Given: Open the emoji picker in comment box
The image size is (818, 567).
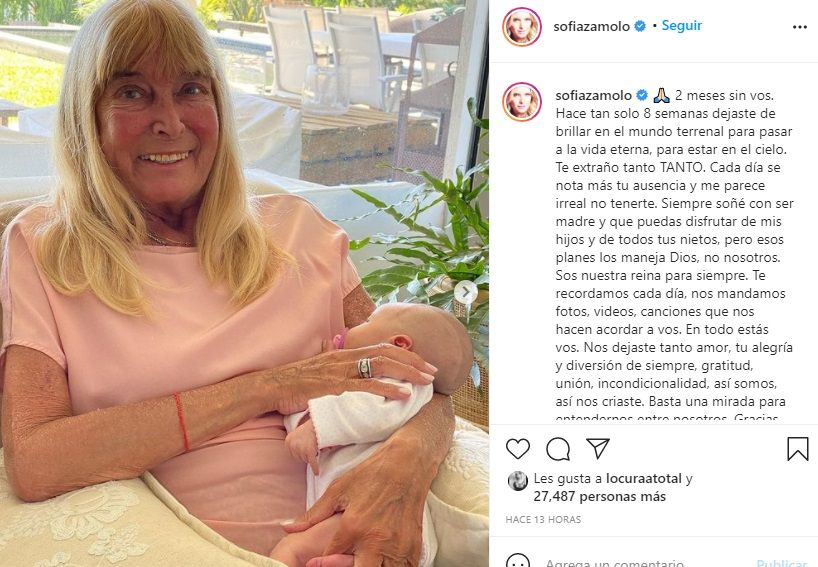Looking at the screenshot, I should 518,562.
